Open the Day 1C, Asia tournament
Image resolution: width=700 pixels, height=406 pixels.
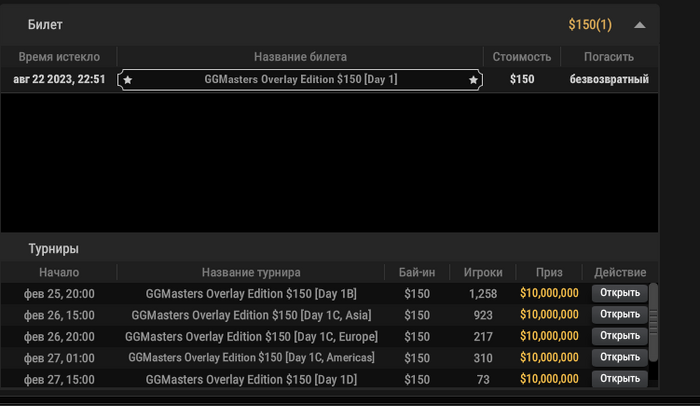point(620,315)
